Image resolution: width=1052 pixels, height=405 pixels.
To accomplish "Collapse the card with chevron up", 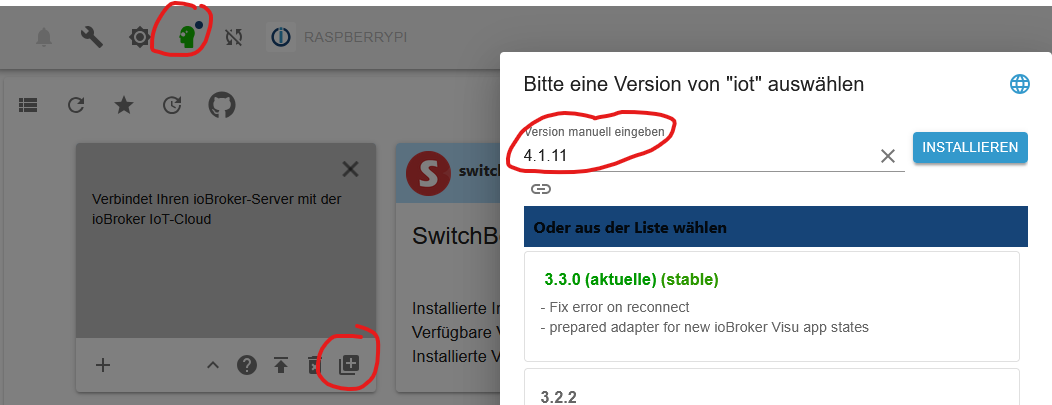I will click(x=213, y=365).
